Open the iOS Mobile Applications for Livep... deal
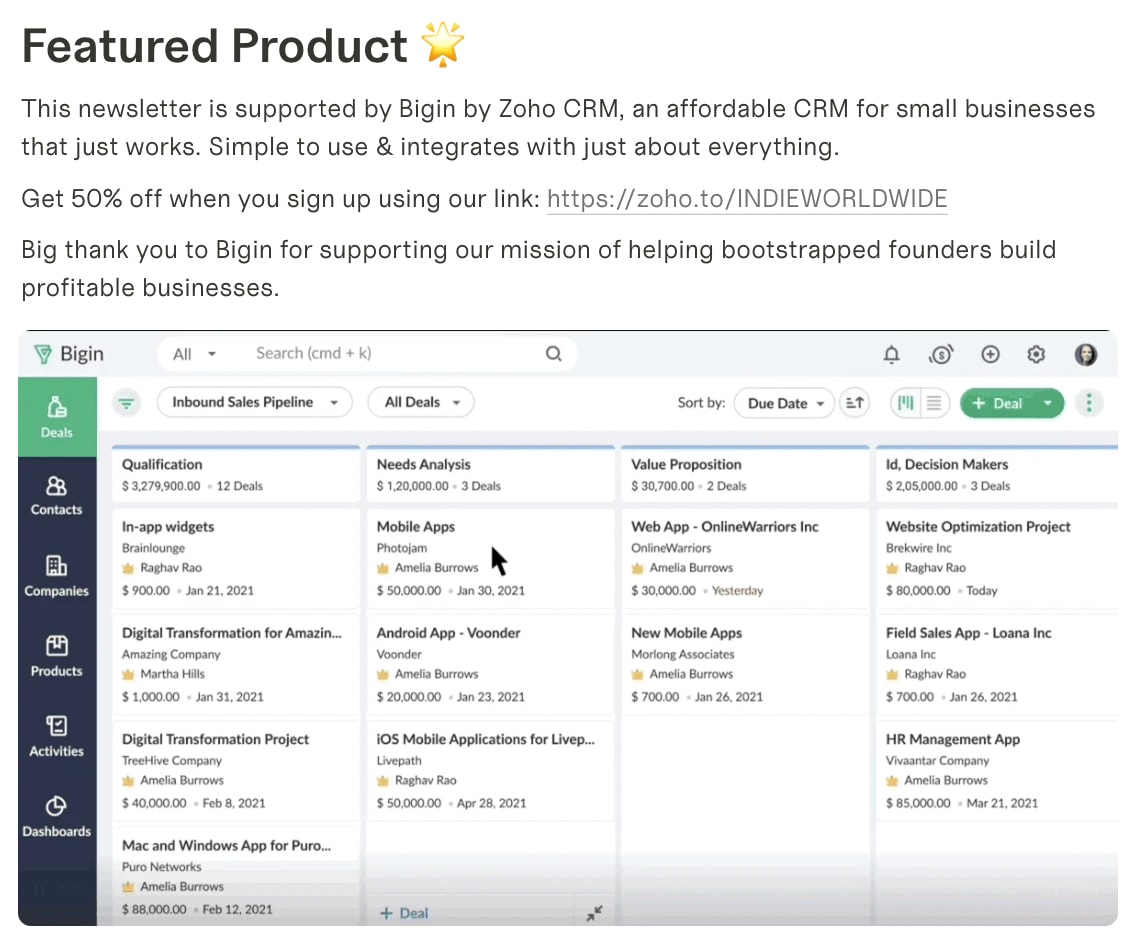 pos(490,771)
